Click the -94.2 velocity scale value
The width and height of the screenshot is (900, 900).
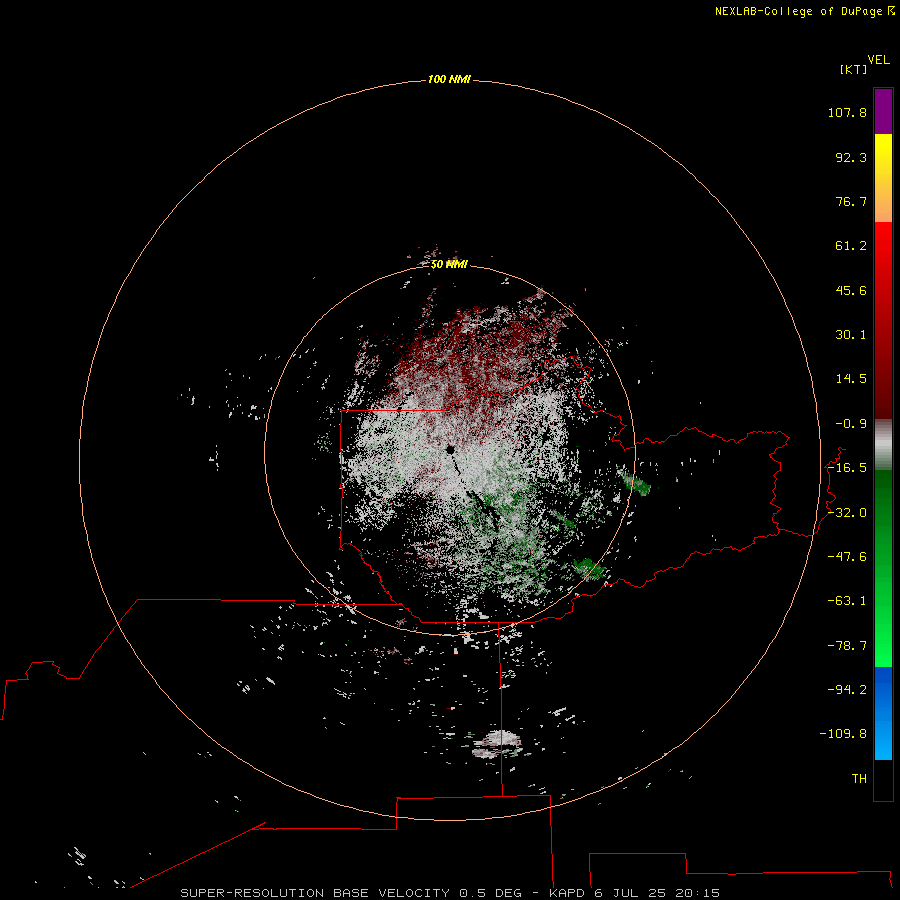pyautogui.click(x=847, y=689)
